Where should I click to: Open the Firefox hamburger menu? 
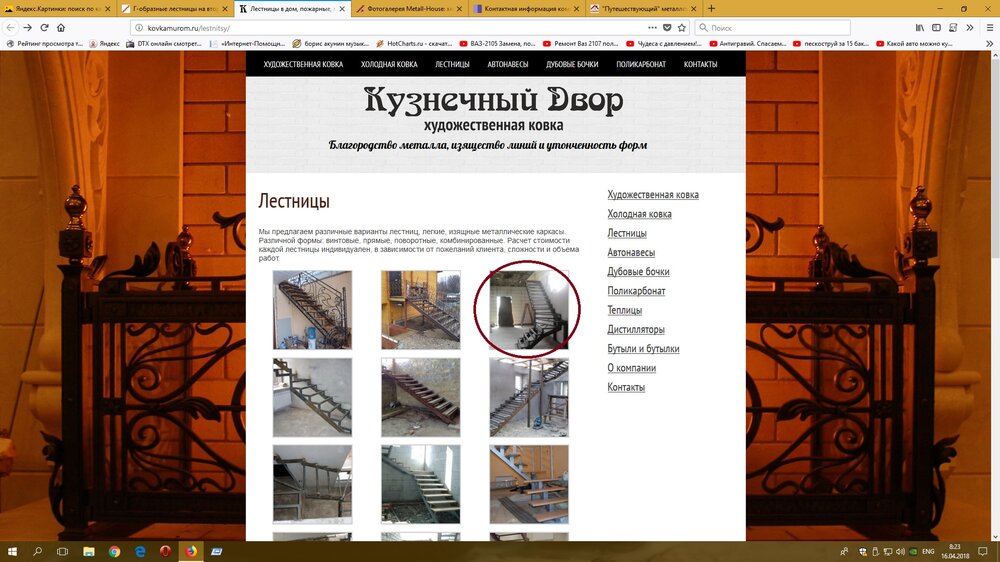990,27
